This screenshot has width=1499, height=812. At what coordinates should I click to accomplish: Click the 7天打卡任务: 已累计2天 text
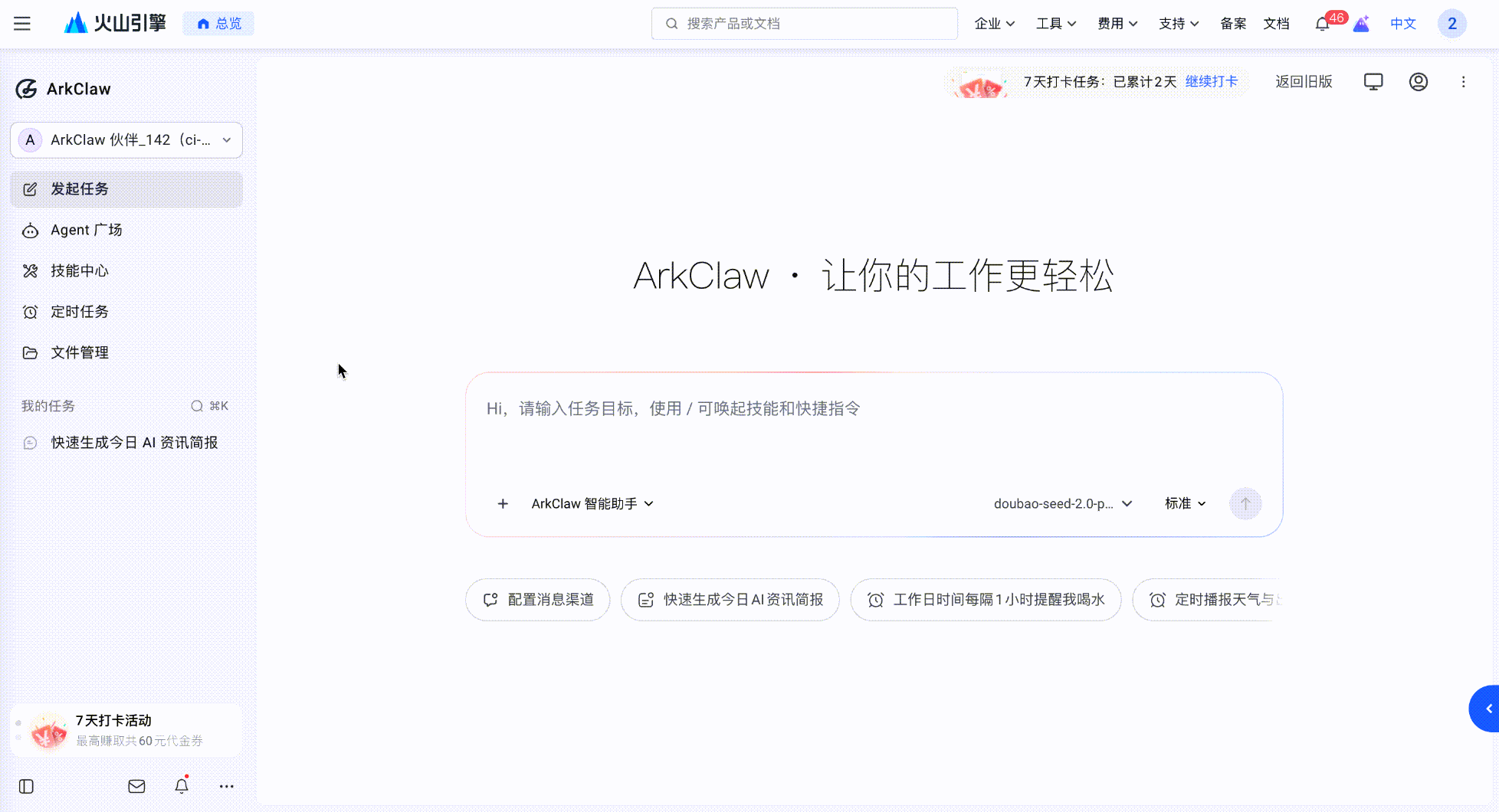1100,82
